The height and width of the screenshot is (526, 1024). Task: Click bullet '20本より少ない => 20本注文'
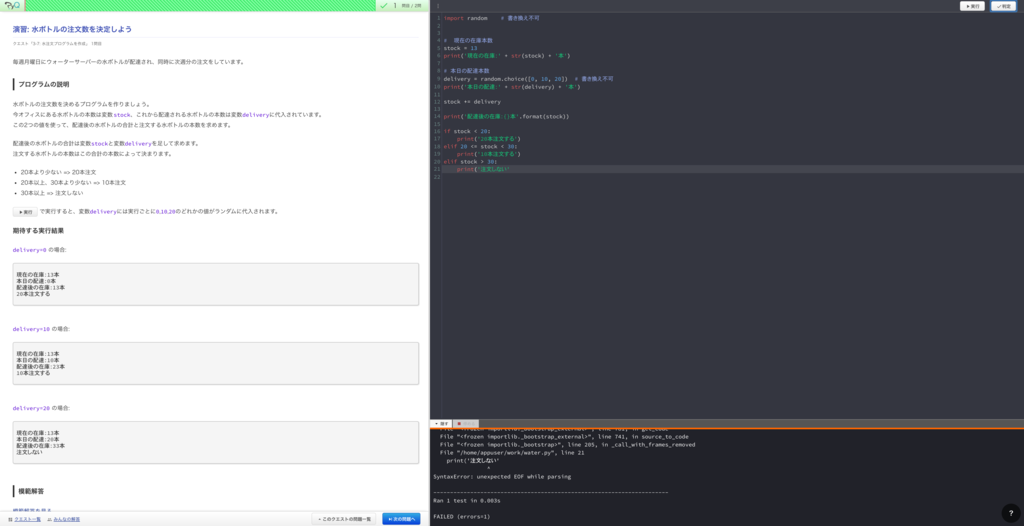(58, 173)
